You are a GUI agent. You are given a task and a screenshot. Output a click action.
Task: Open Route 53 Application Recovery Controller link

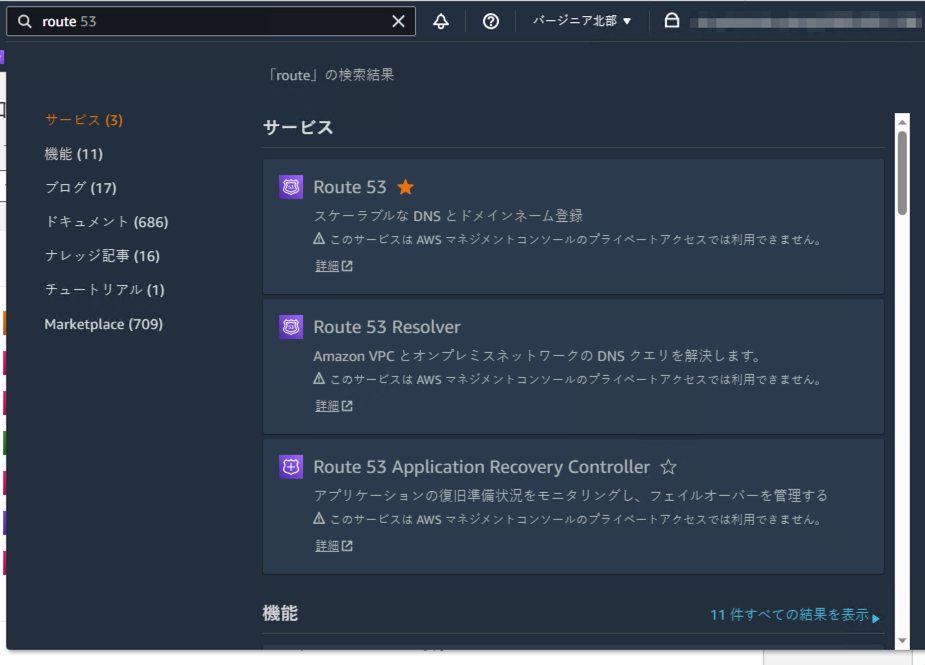pos(481,467)
